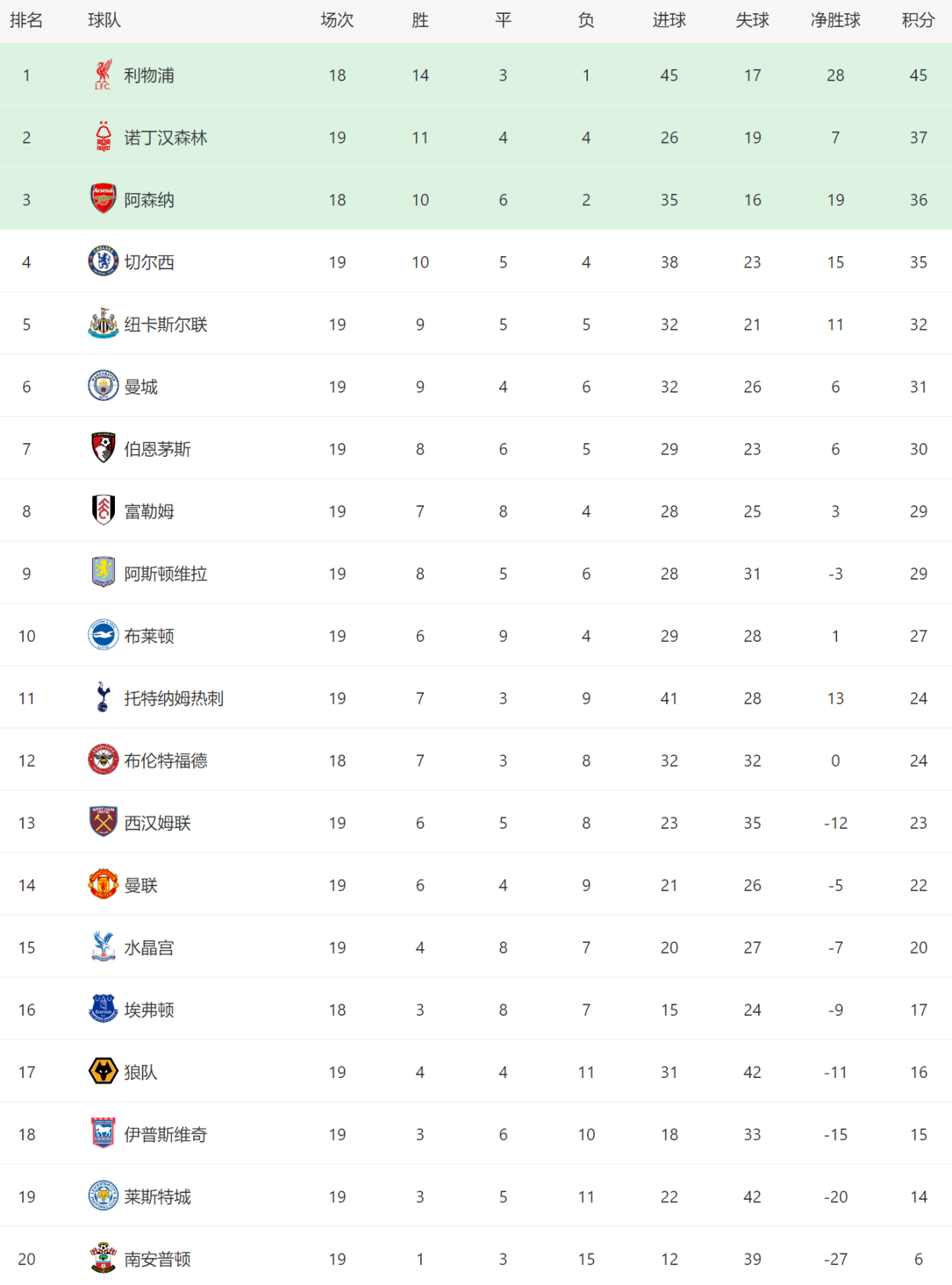
Task: Sort by 净胜球 column header
Action: click(835, 21)
